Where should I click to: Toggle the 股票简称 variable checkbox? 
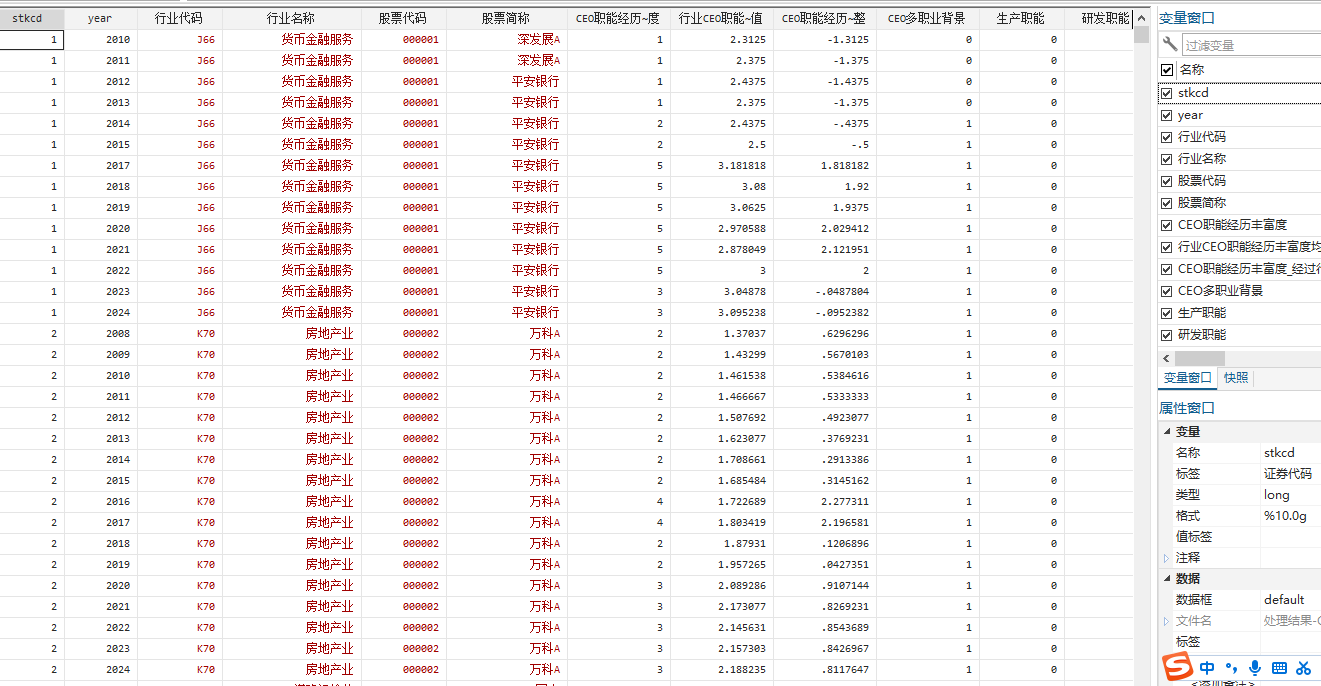tap(1167, 203)
